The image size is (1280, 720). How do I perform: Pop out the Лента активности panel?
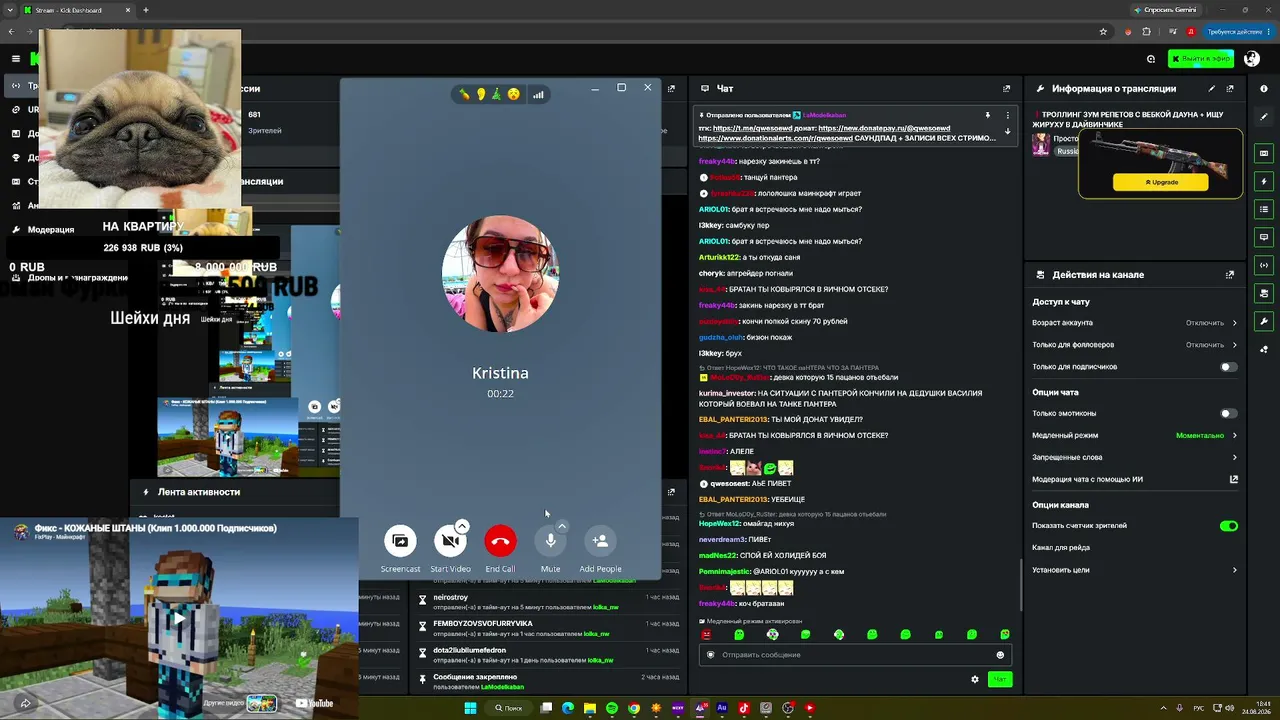(x=671, y=492)
